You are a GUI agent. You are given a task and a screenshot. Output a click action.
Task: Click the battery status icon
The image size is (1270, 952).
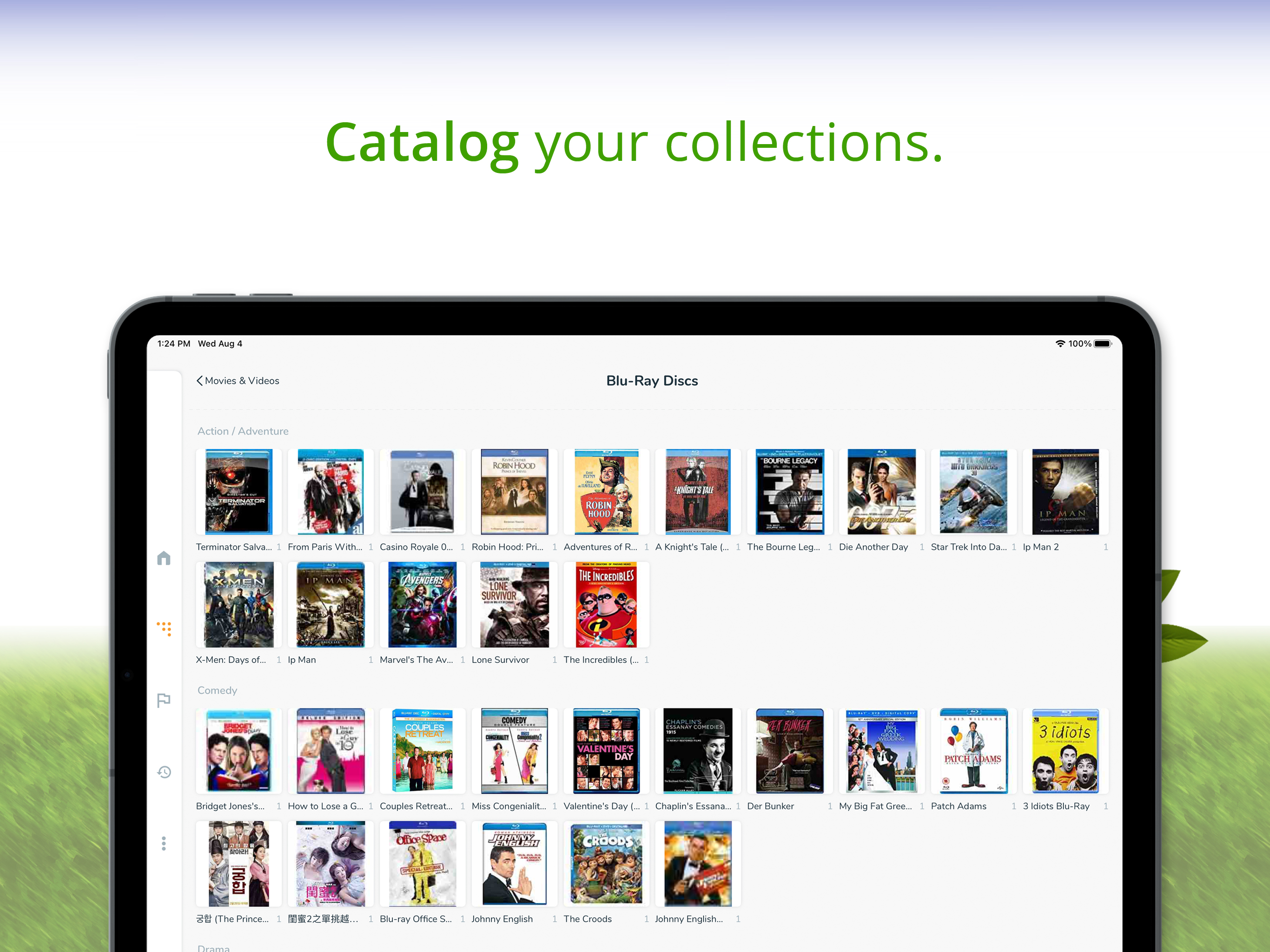click(1102, 344)
